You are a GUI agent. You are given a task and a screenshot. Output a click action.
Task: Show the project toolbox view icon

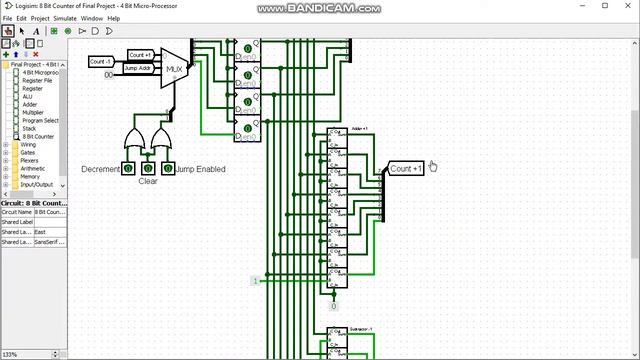click(x=6, y=43)
